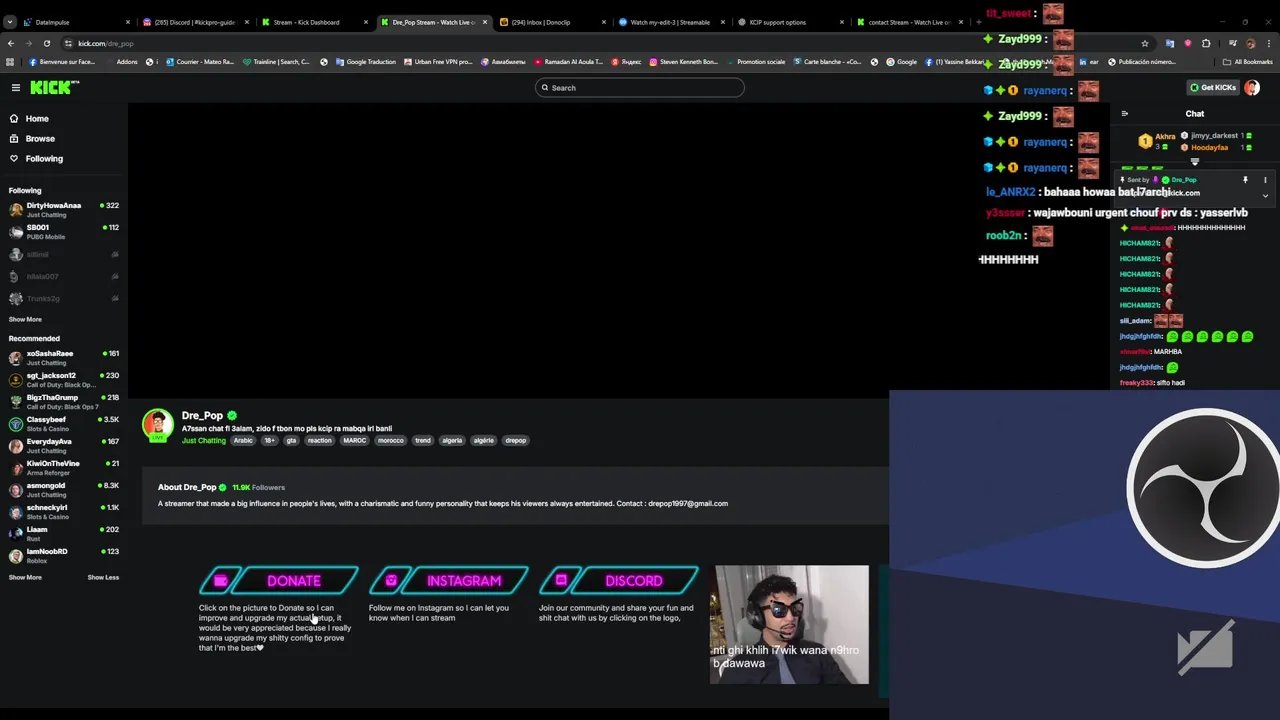This screenshot has width=1280, height=720.
Task: Open offline channel Trunks2g
Action: 64,298
